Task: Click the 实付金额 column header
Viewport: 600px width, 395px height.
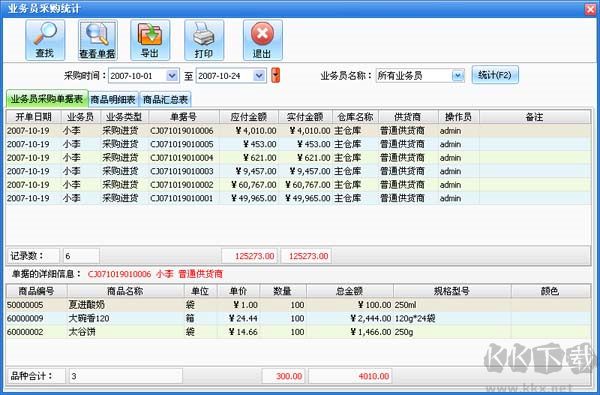Action: click(305, 117)
